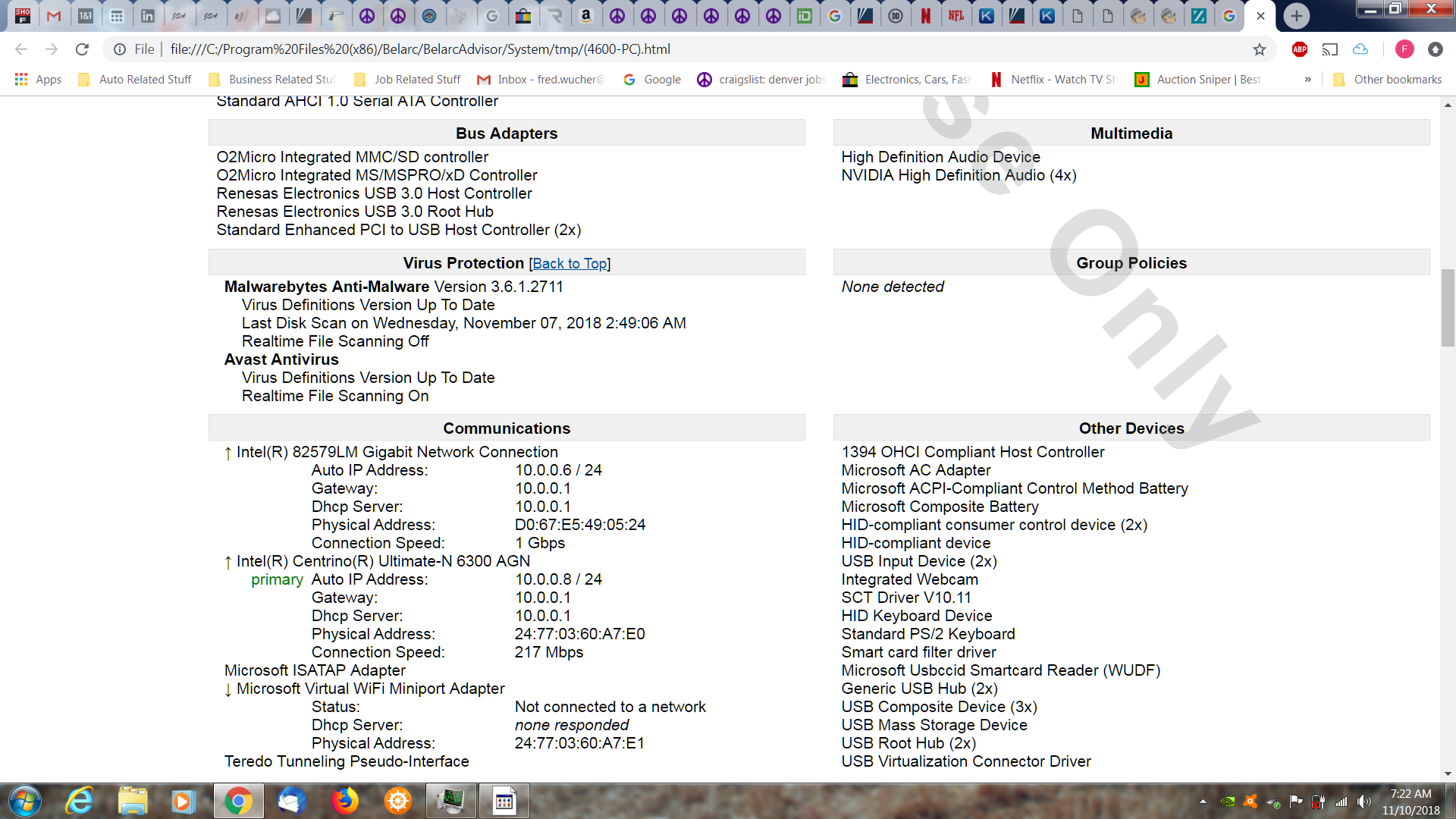This screenshot has width=1456, height=819.
Task: Click the vertical scrollbar thumb
Action: tap(1448, 307)
